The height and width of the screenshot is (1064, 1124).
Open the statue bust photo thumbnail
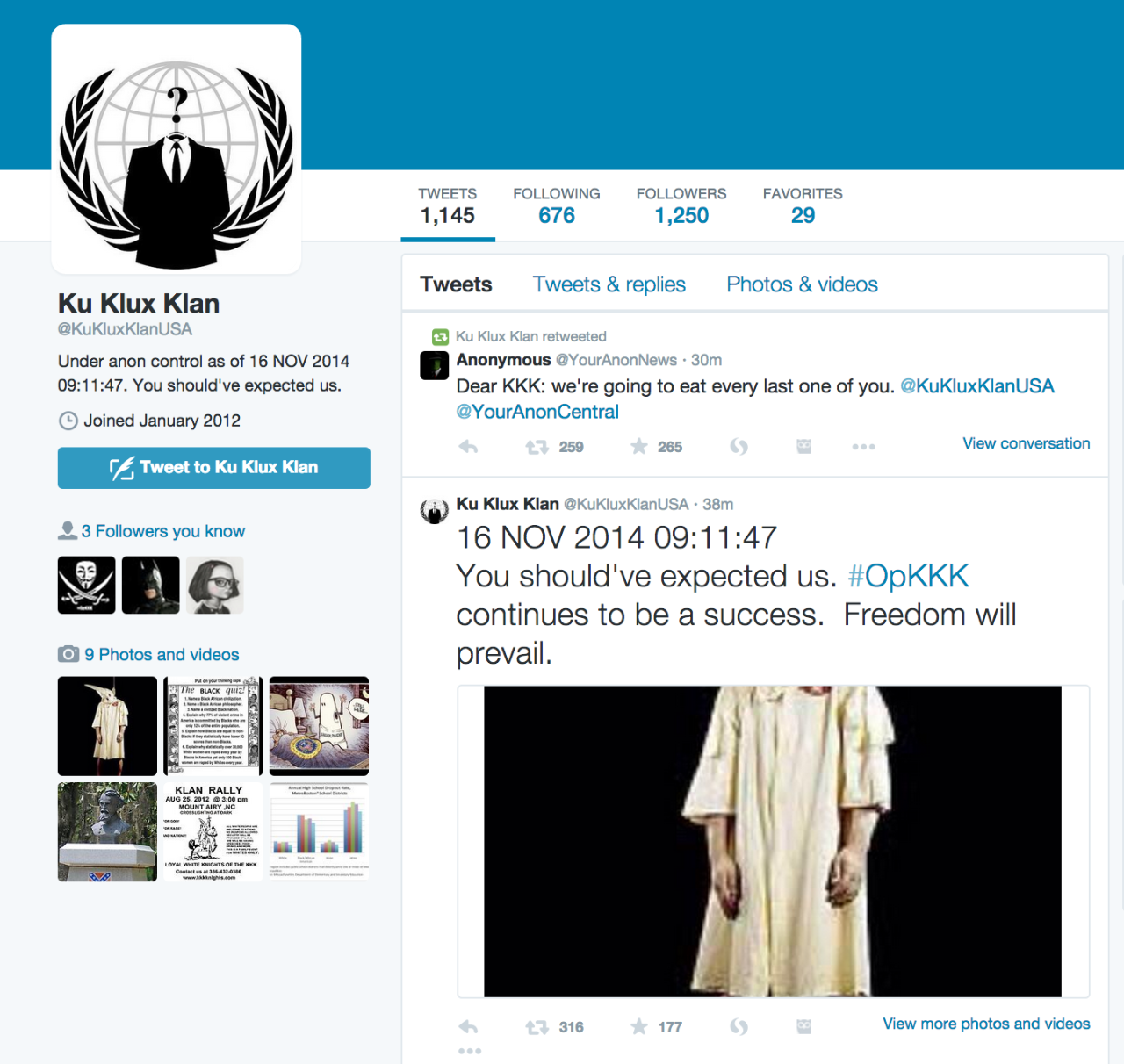107,832
